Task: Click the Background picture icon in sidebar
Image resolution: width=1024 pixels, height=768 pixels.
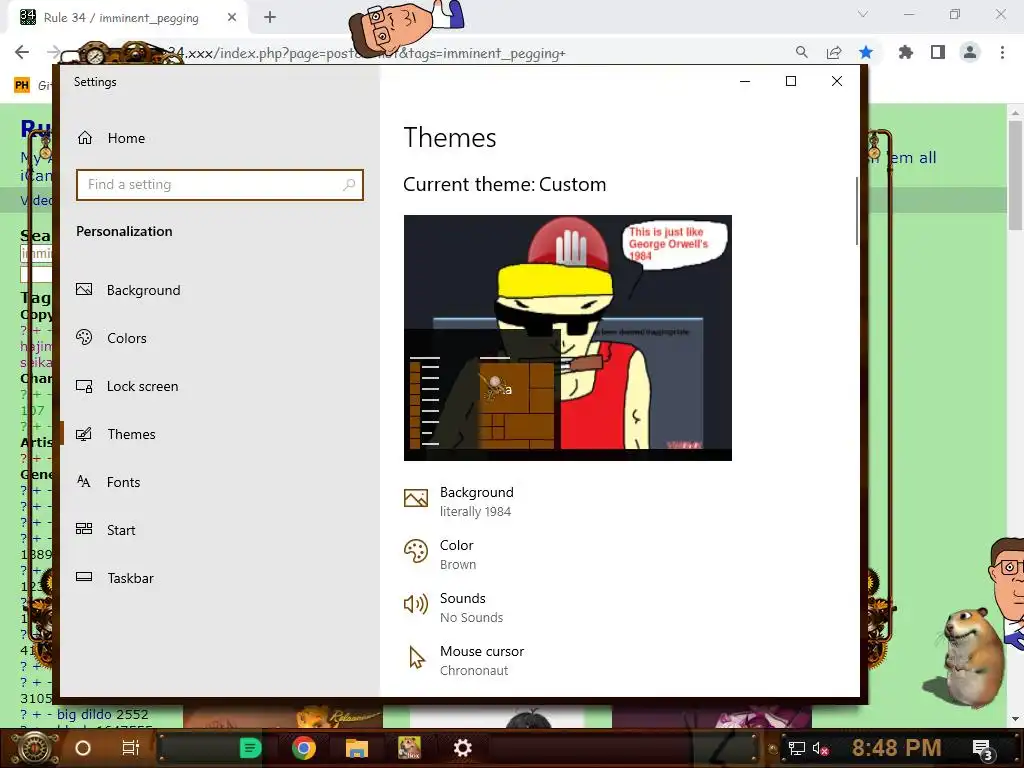Action: [x=84, y=289]
